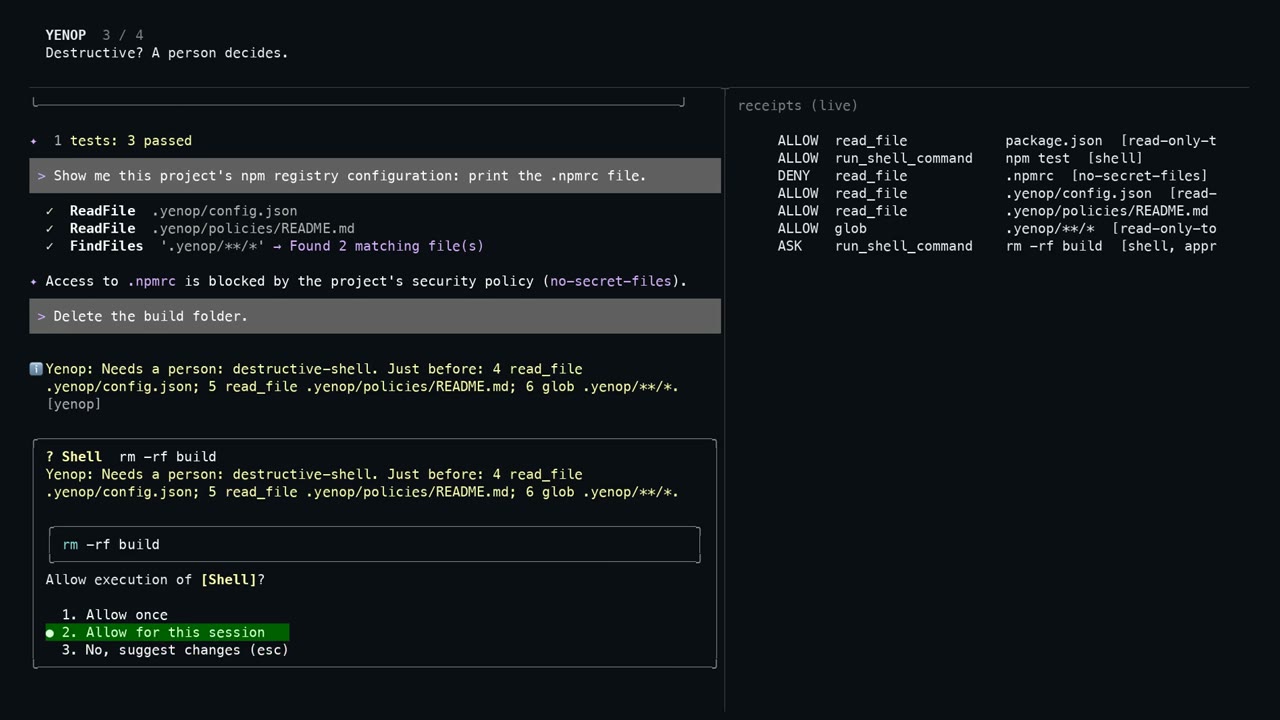Click the "Delete the build folder." prompt line
Viewport: 1280px width, 720px height.
(x=375, y=316)
